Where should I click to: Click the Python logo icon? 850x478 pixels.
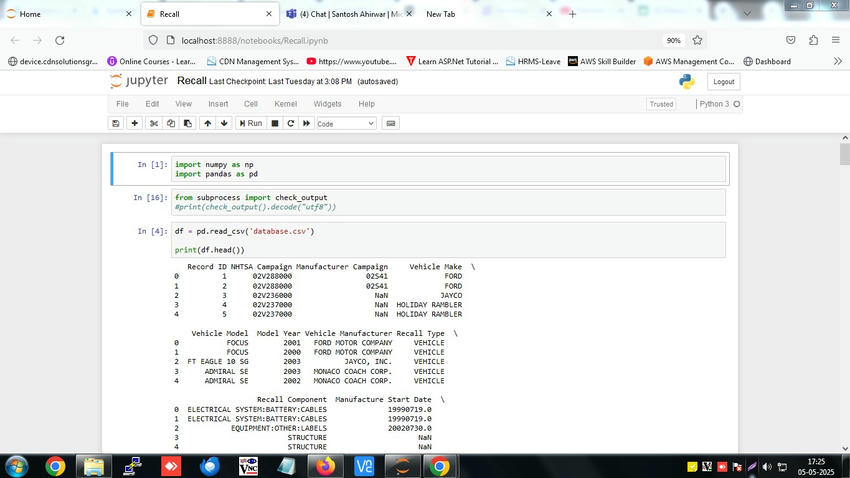[x=687, y=81]
